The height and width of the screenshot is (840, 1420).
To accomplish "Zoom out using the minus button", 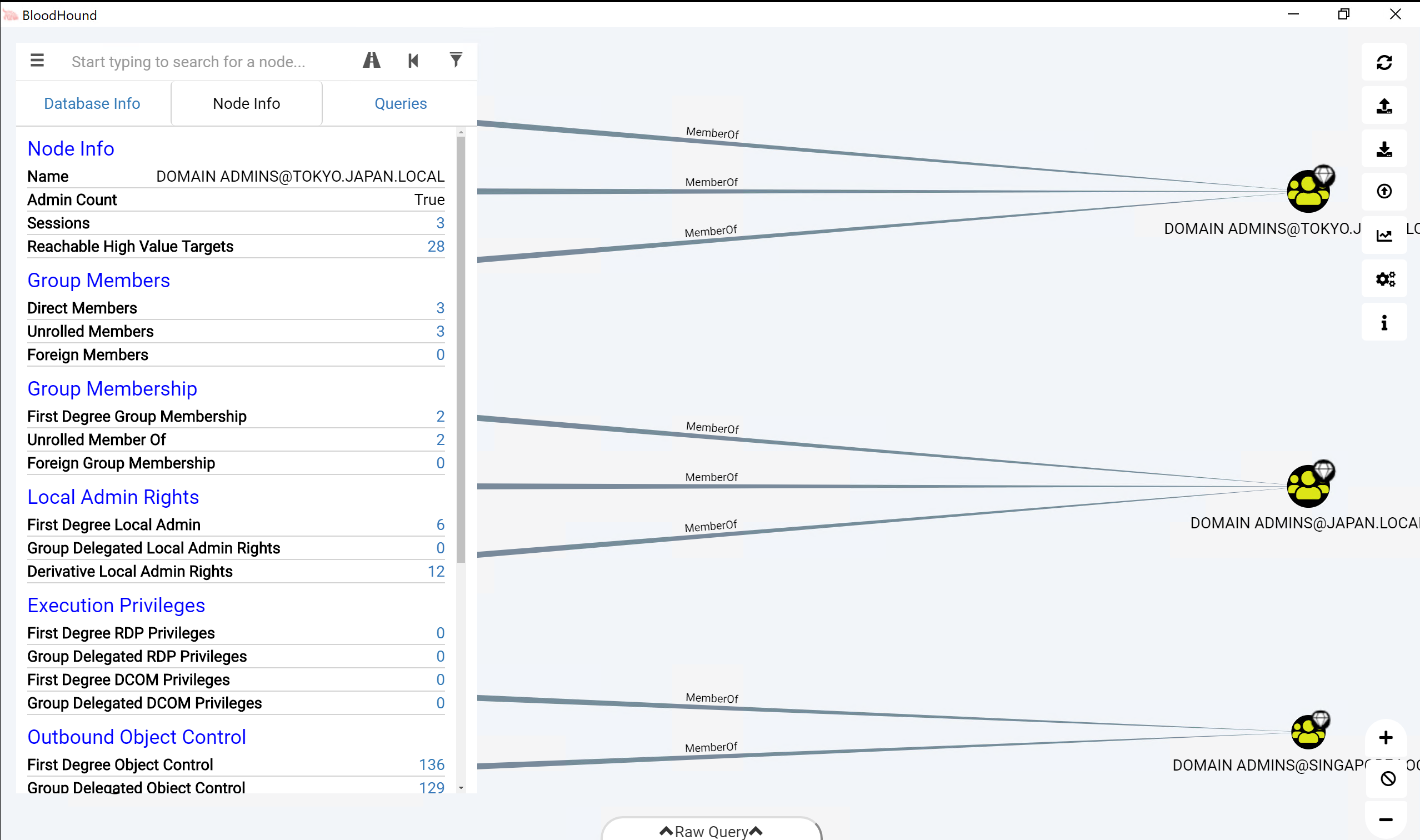I will (x=1387, y=819).
